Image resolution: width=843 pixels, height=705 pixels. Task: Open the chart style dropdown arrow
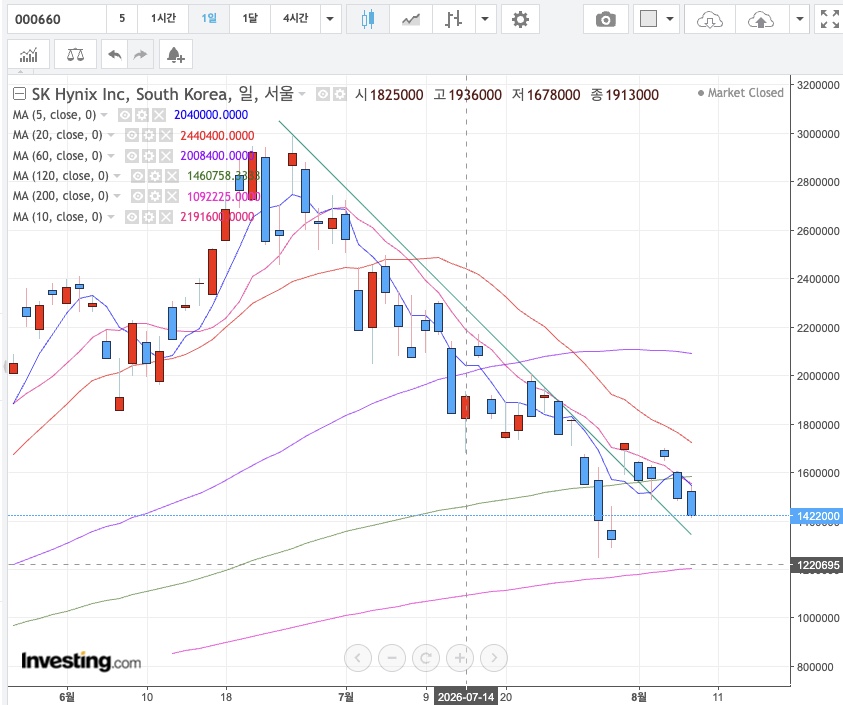(485, 19)
